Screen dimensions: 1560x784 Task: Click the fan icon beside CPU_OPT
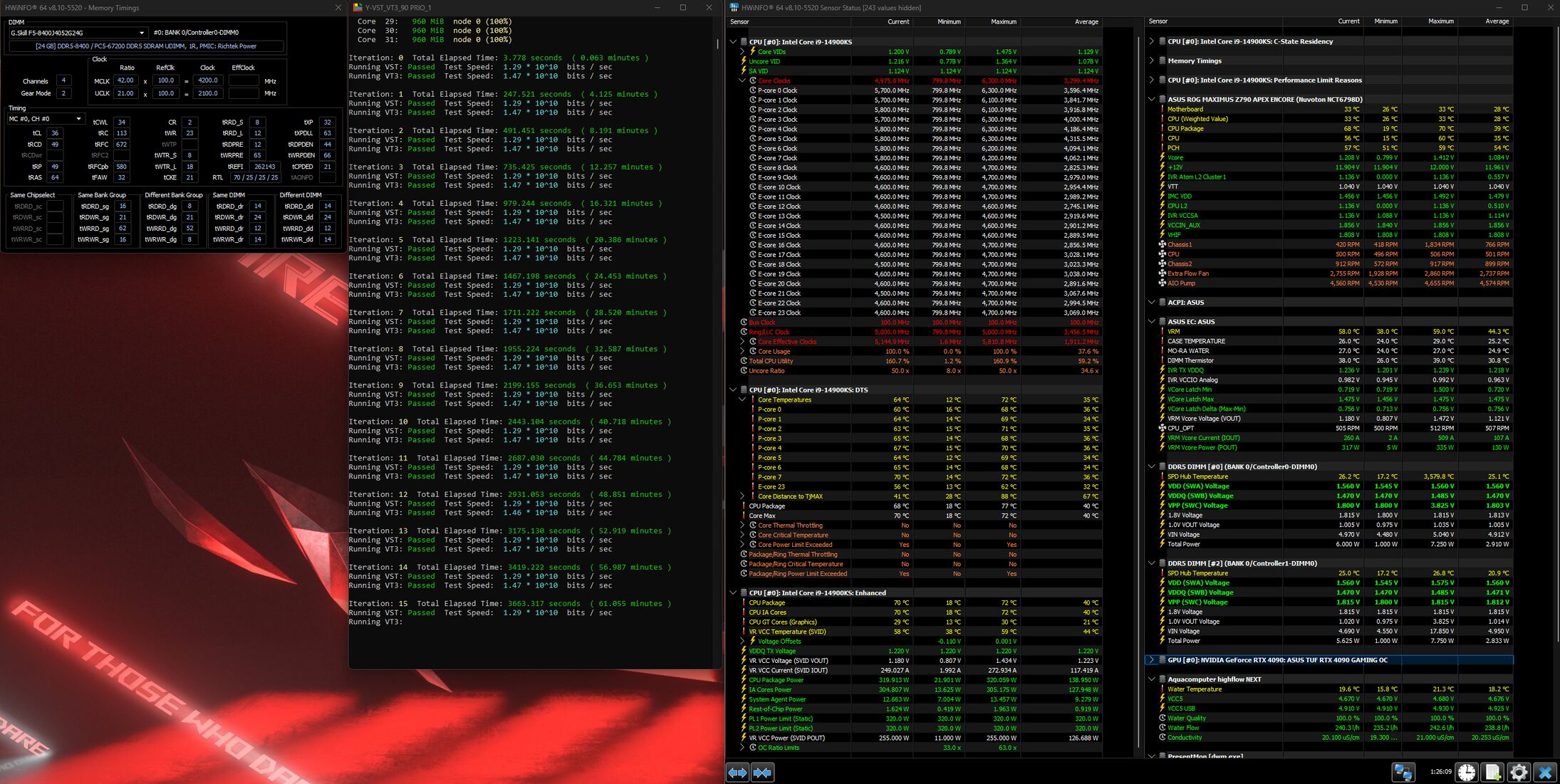pos(1163,428)
